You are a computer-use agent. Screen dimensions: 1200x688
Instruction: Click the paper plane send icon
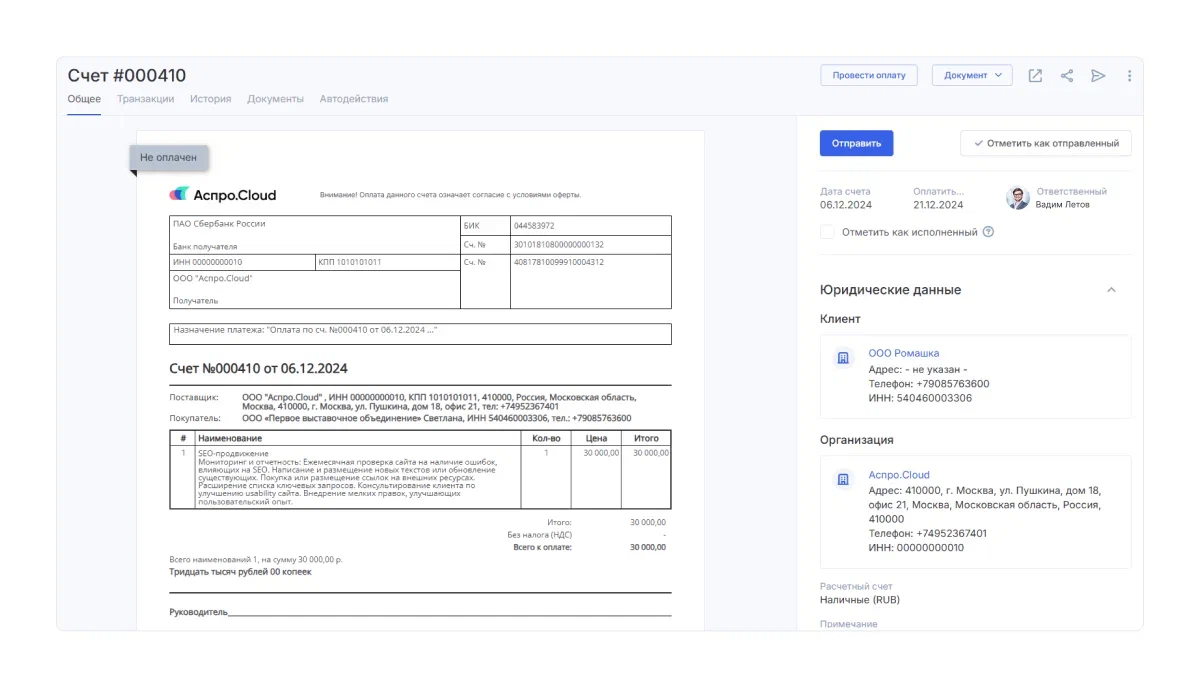coord(1098,76)
